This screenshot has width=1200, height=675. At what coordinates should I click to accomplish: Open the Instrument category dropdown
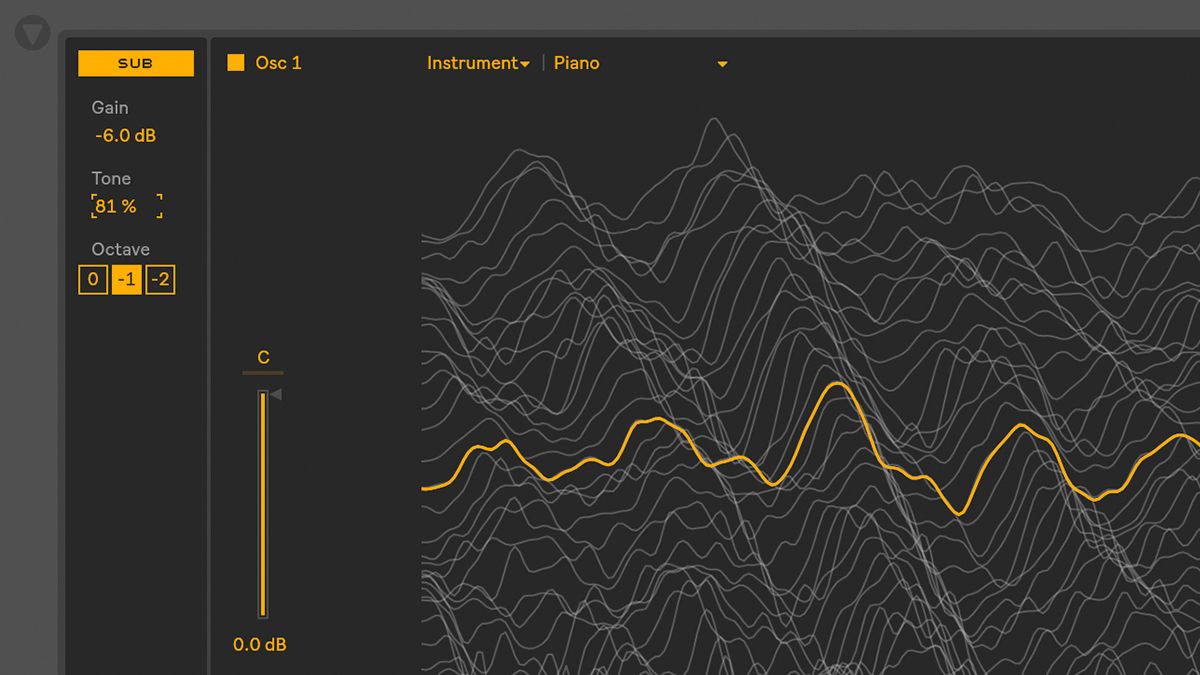(x=477, y=62)
